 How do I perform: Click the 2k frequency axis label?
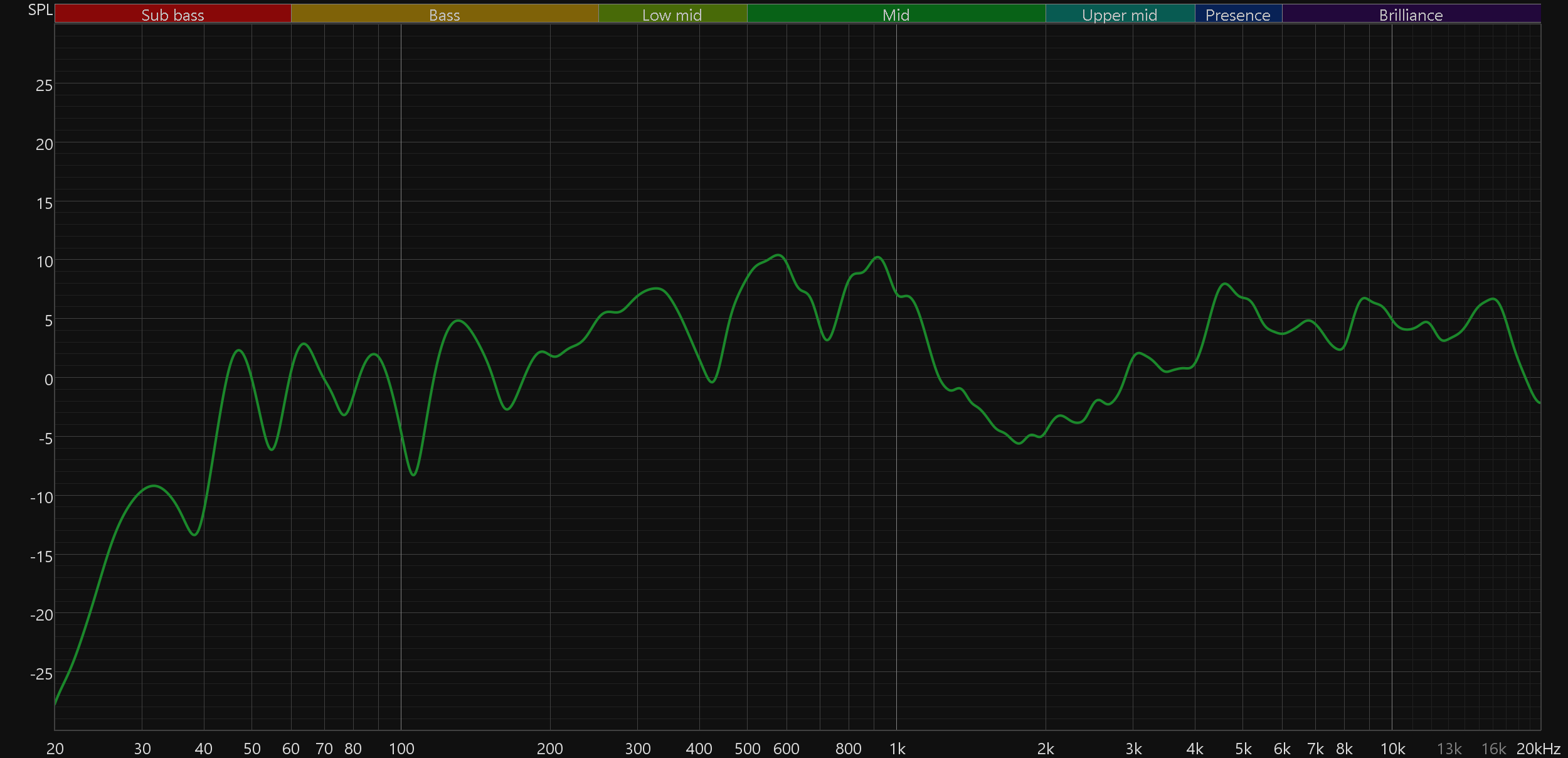[x=1046, y=749]
